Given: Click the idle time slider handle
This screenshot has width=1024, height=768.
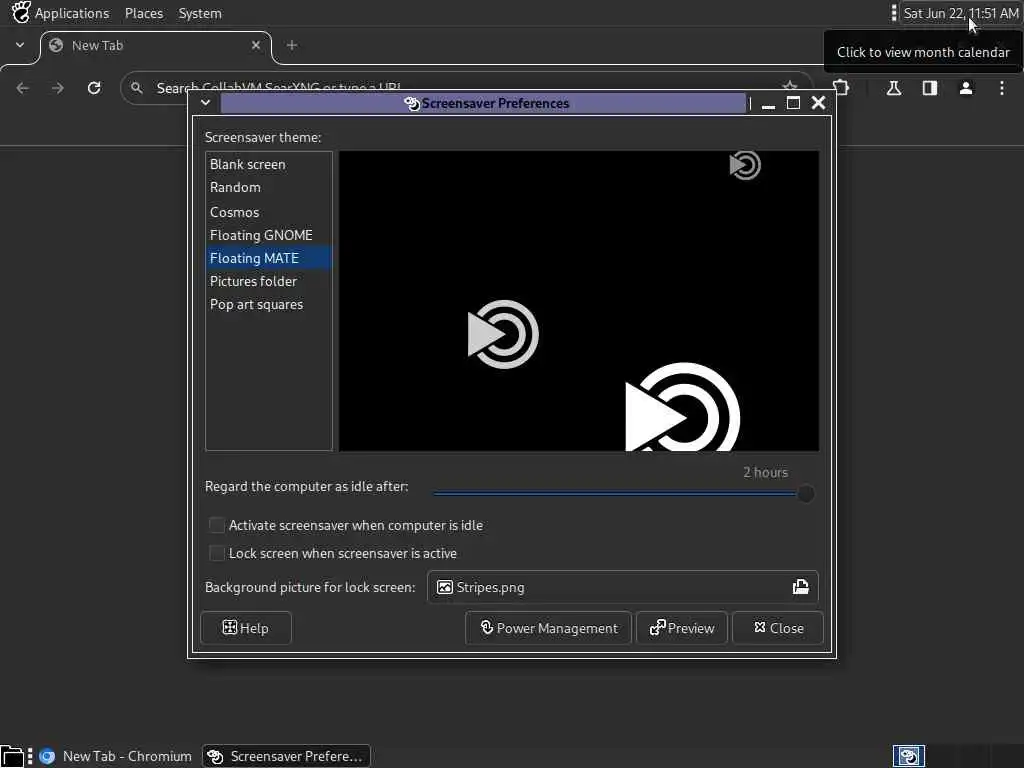Looking at the screenshot, I should tap(806, 494).
